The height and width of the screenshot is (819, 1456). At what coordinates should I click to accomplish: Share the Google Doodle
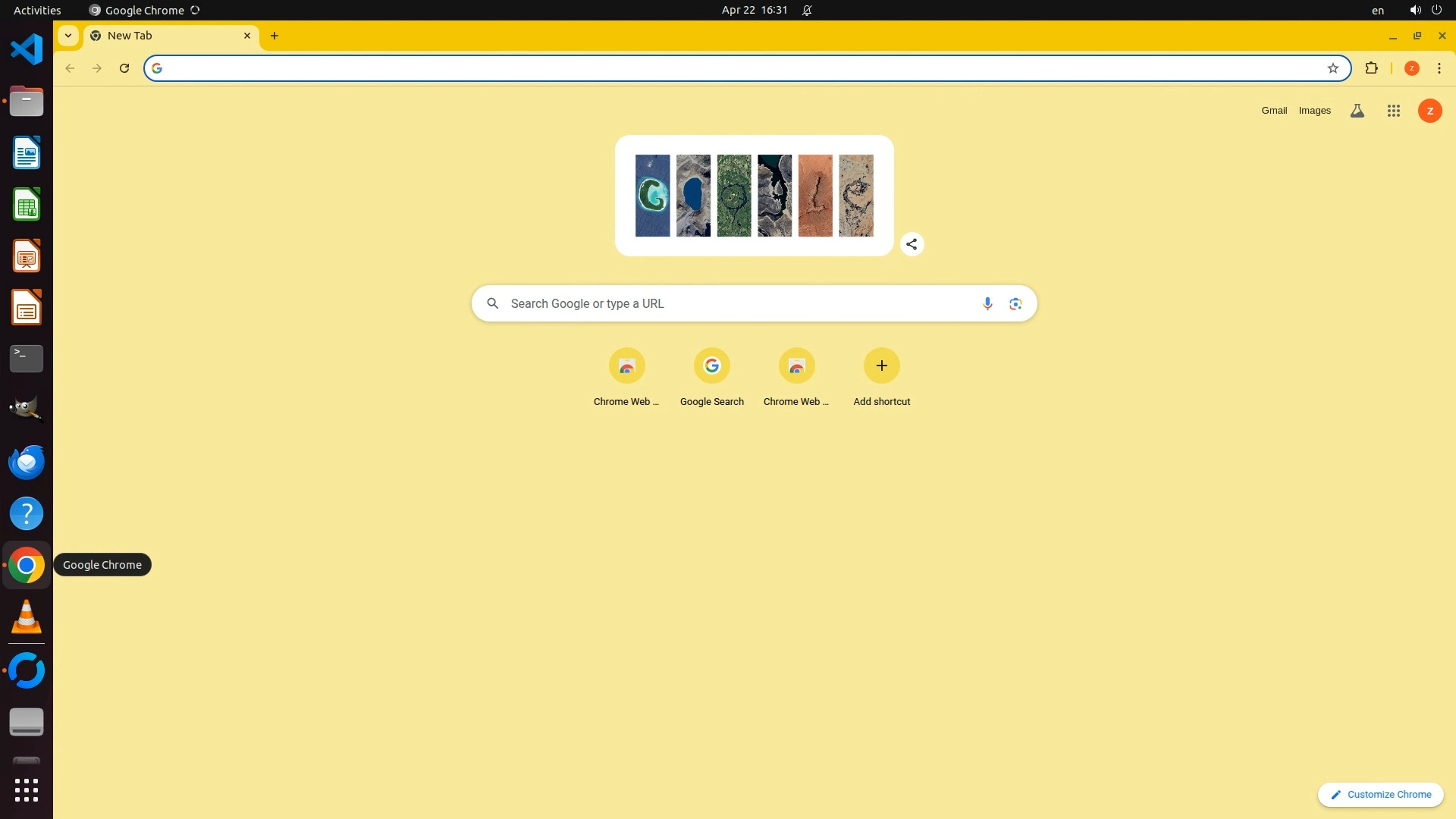912,244
